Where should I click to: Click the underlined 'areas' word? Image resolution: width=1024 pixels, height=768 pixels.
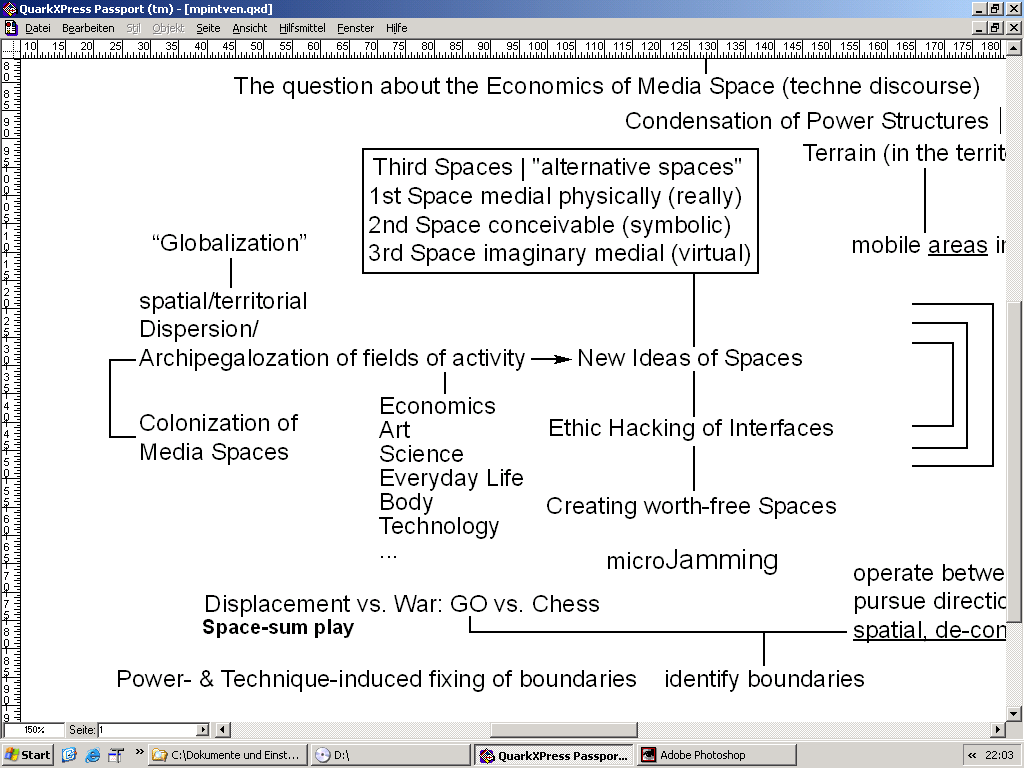pos(957,246)
